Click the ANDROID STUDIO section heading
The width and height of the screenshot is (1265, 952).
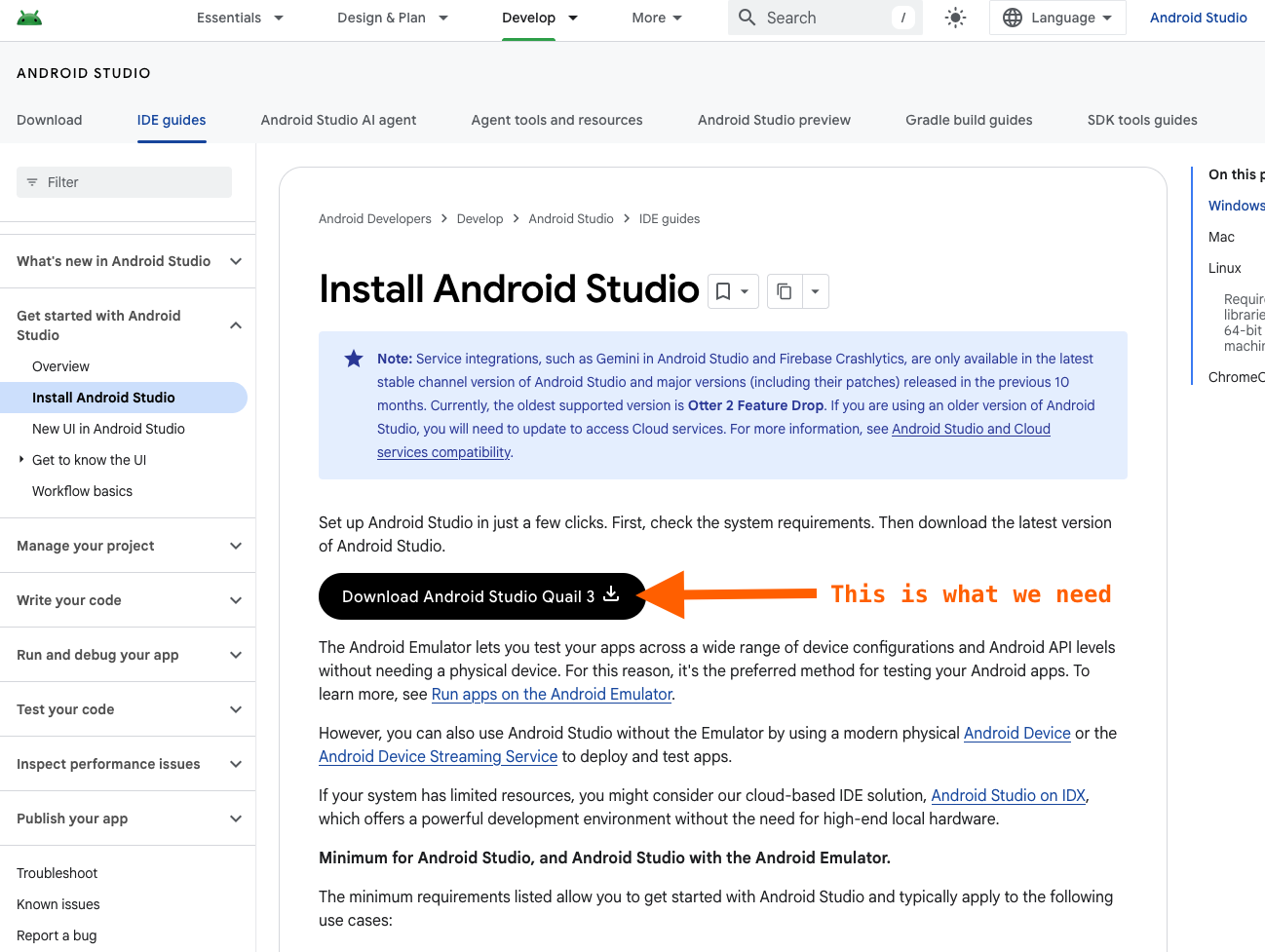pos(84,73)
